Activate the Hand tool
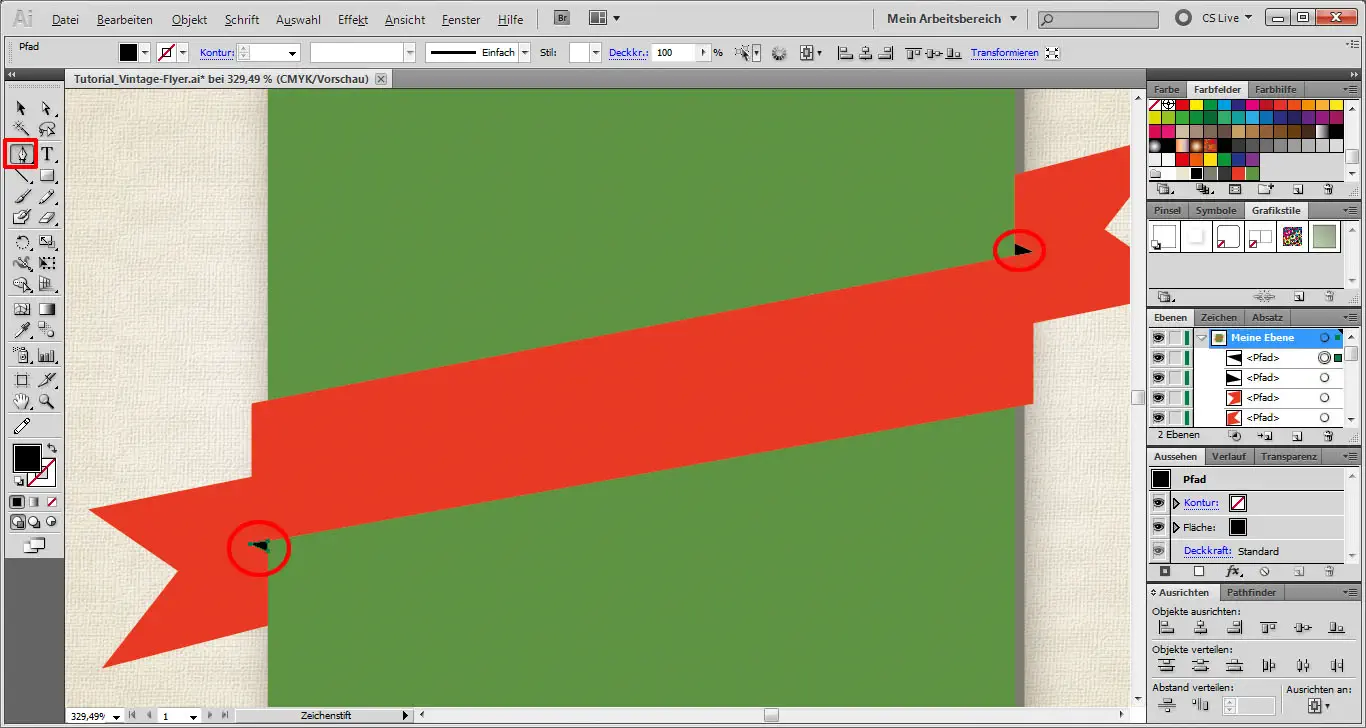 coord(21,402)
